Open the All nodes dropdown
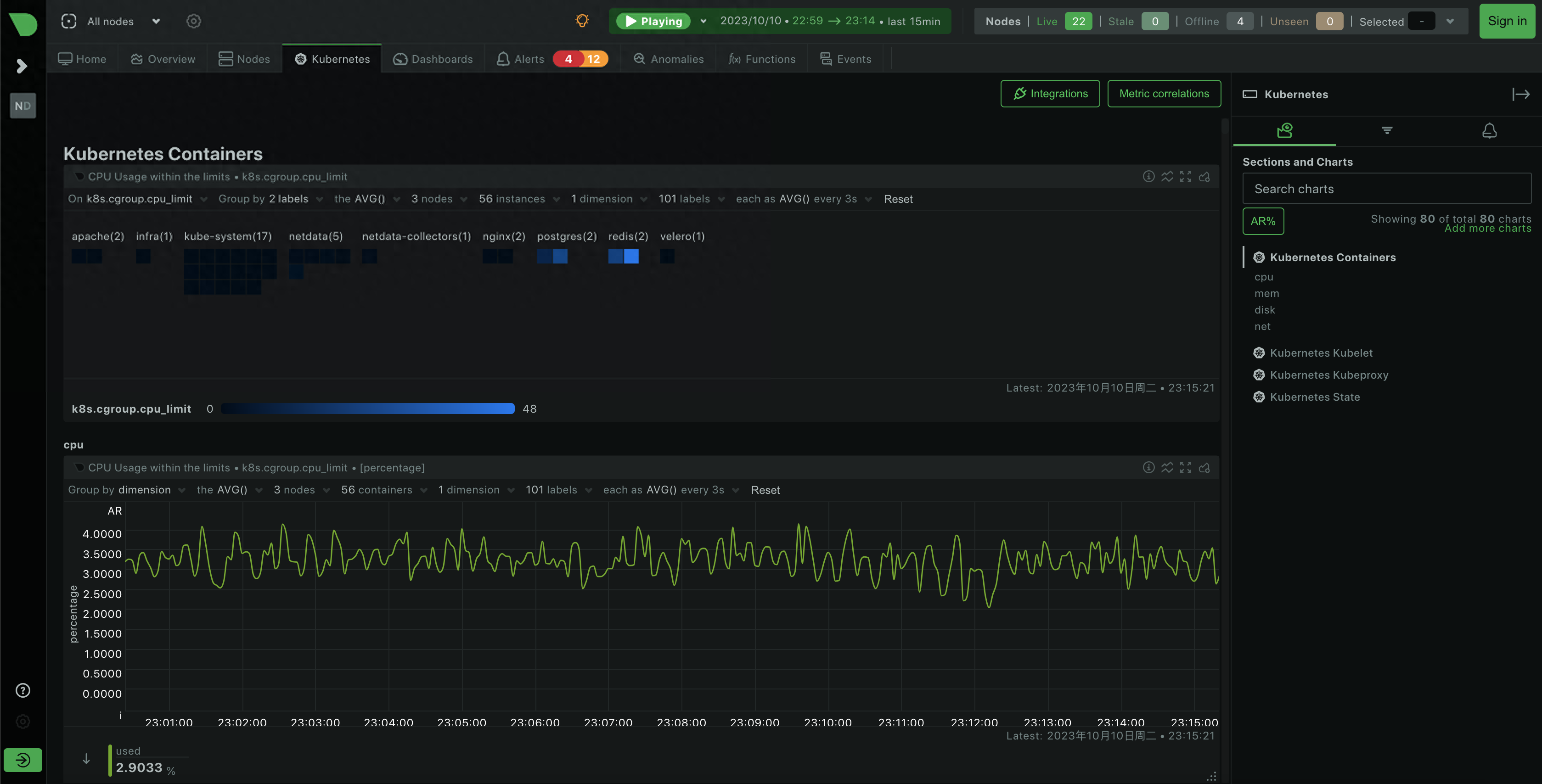 pos(111,21)
